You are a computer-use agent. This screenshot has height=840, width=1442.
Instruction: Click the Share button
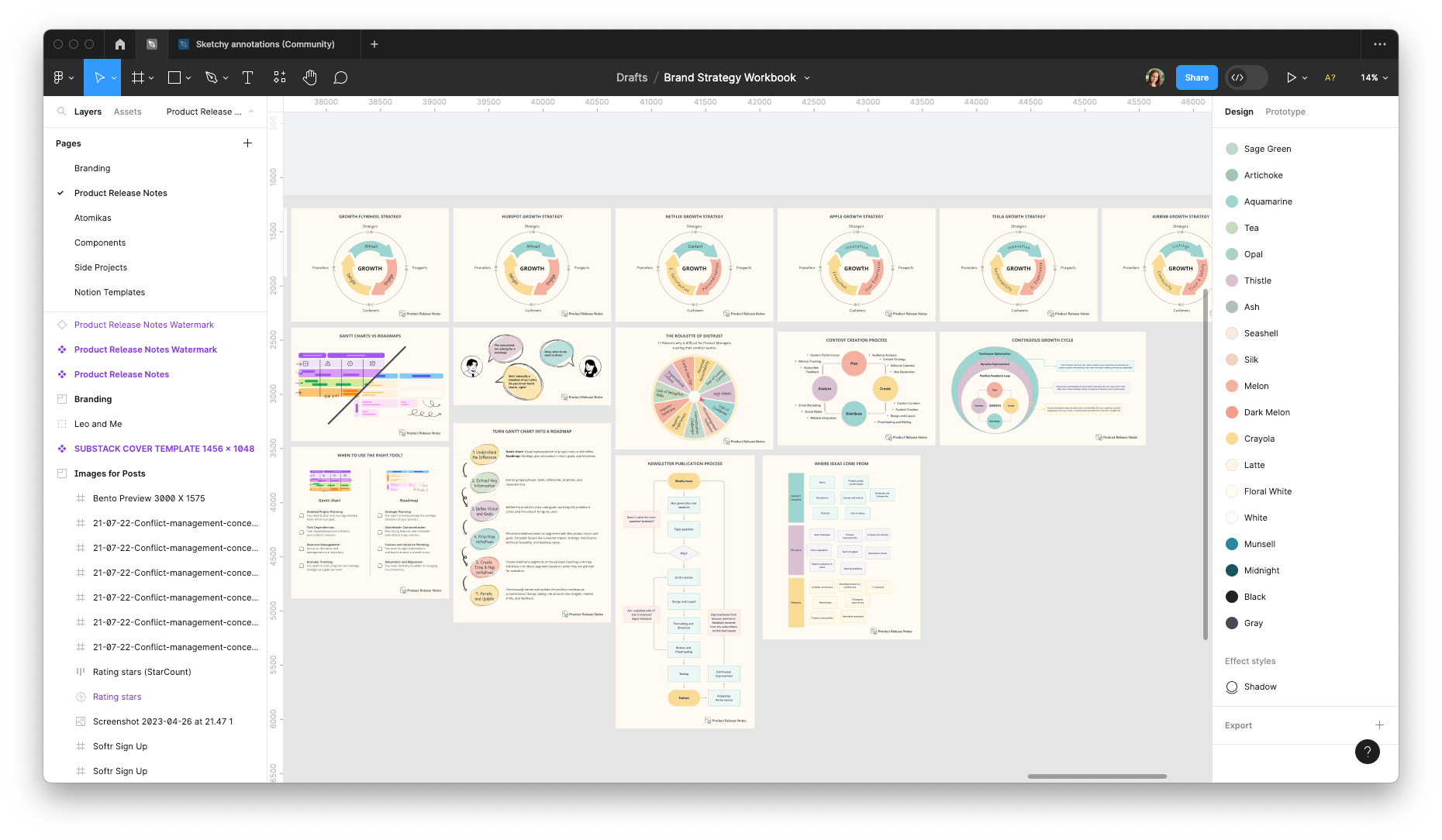point(1196,77)
